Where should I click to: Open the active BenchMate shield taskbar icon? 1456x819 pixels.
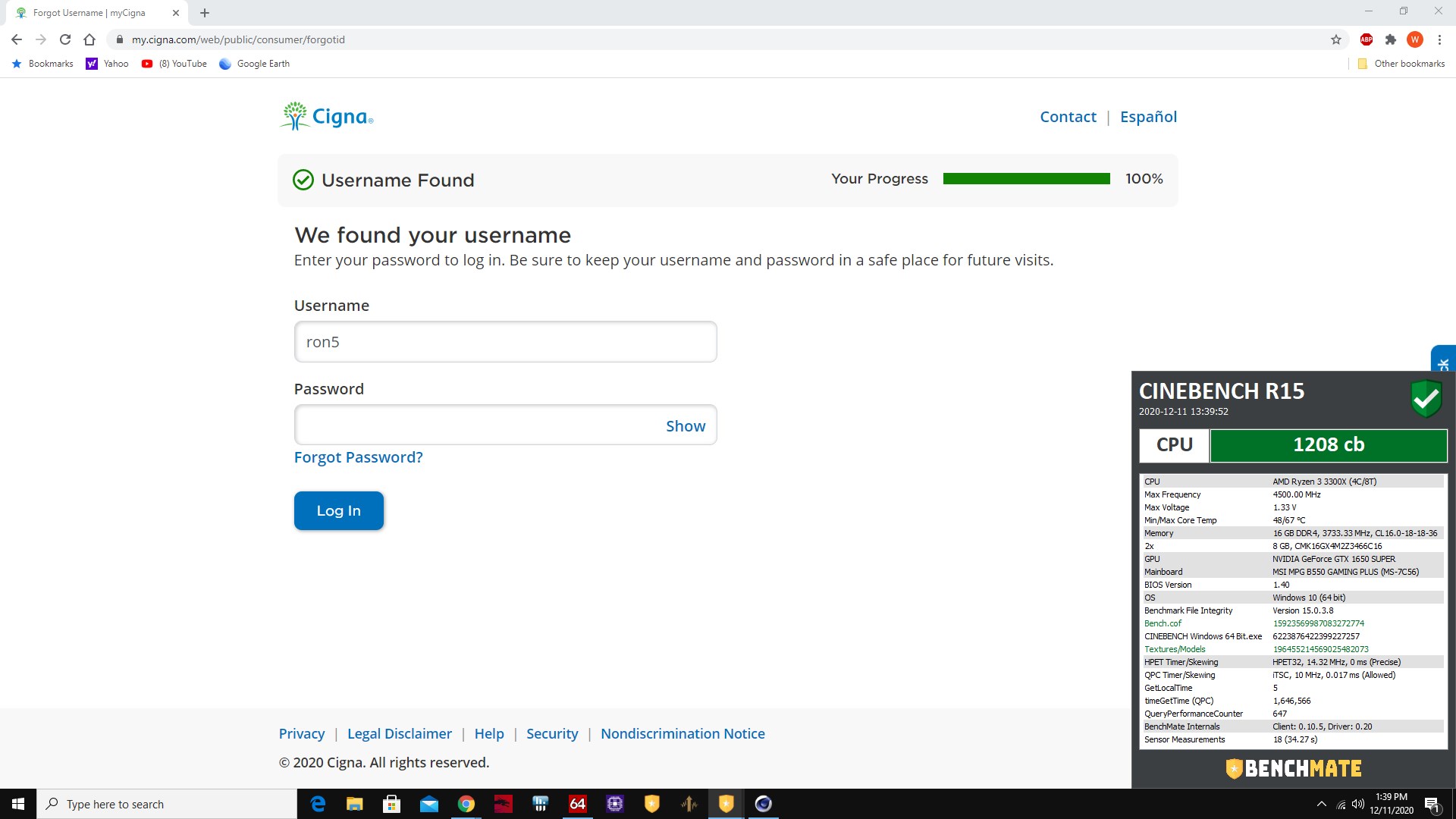pos(726,804)
